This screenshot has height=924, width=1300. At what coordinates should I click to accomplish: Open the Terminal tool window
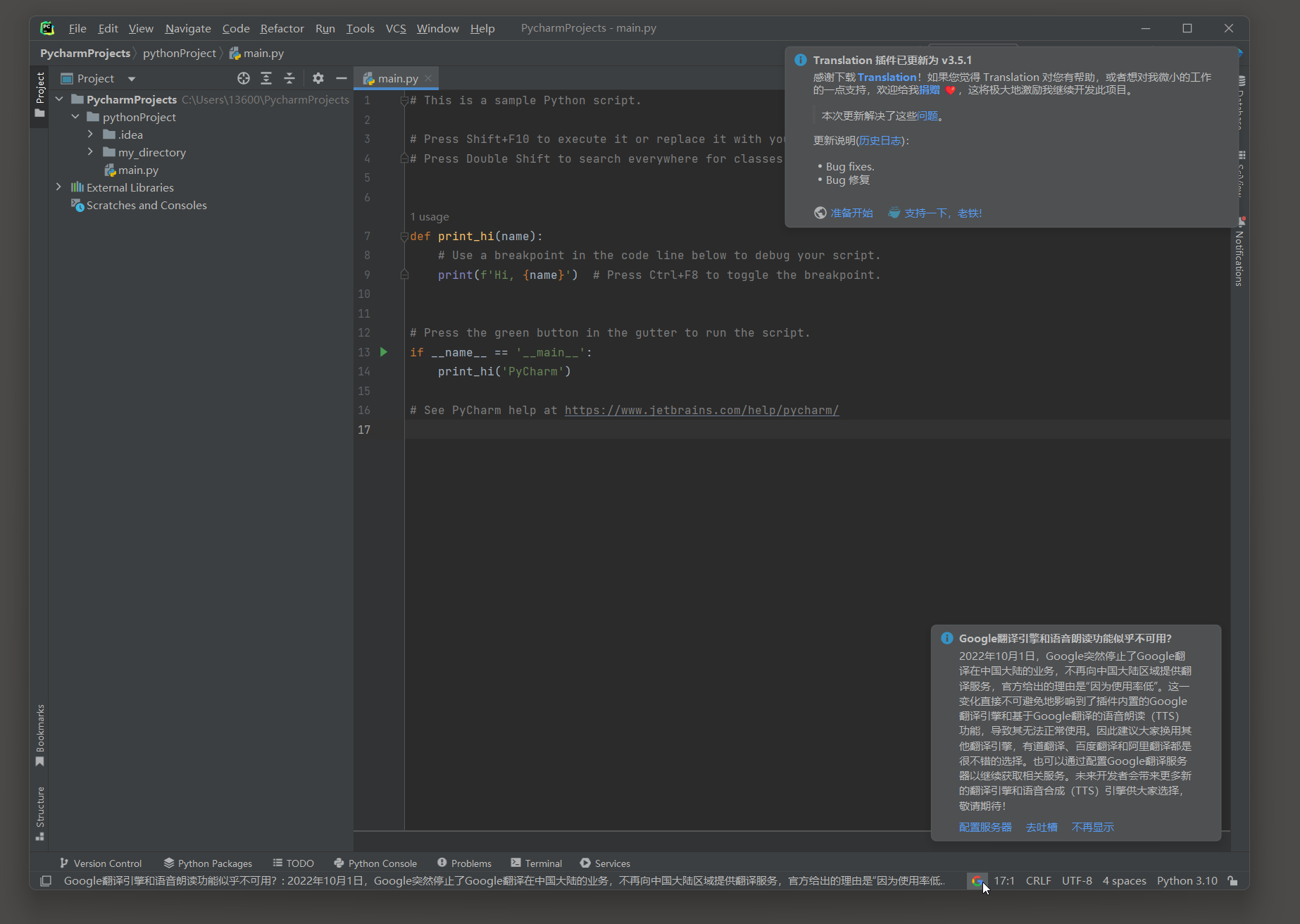[x=537, y=863]
